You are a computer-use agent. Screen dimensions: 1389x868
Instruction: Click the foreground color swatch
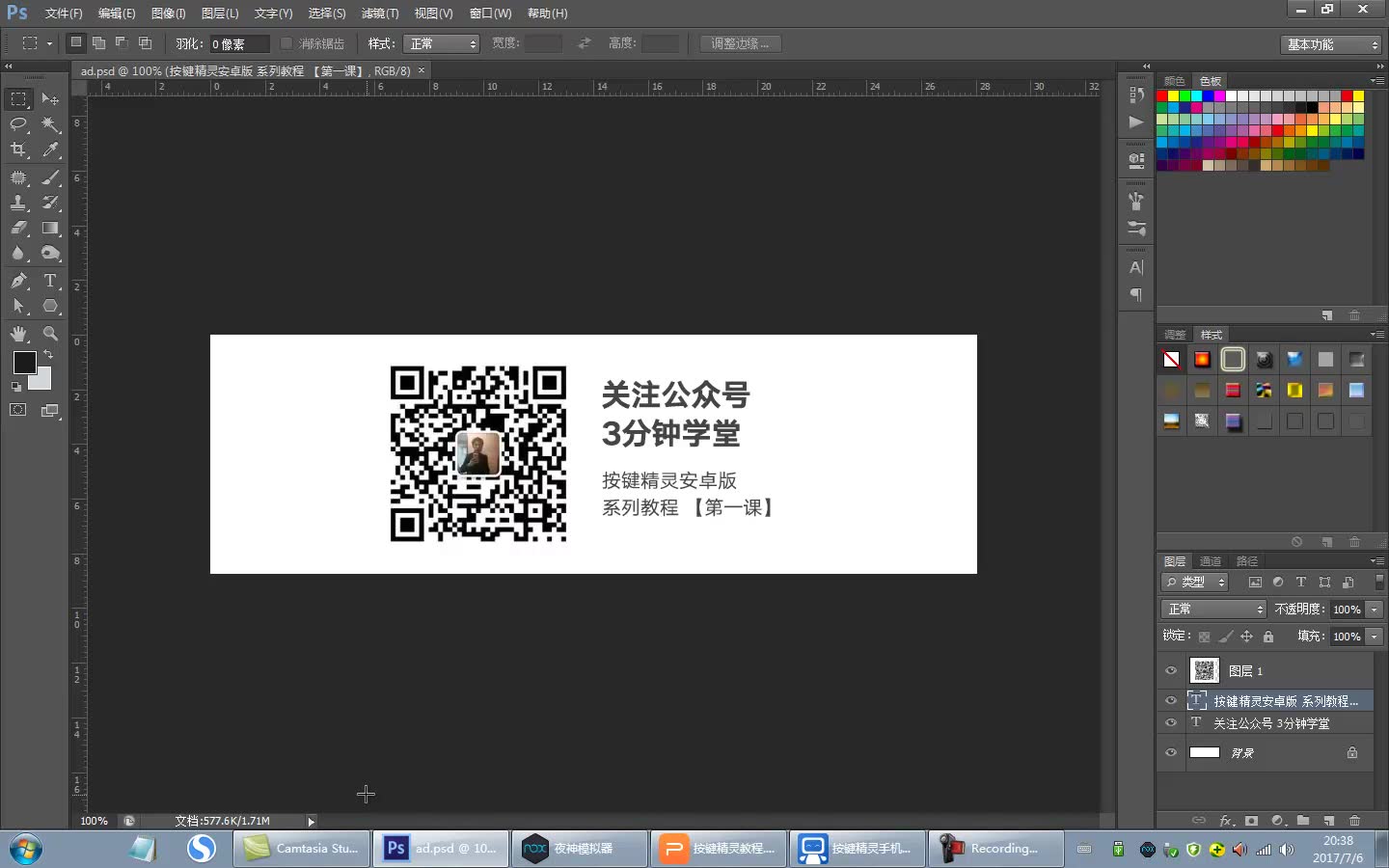coord(24,362)
